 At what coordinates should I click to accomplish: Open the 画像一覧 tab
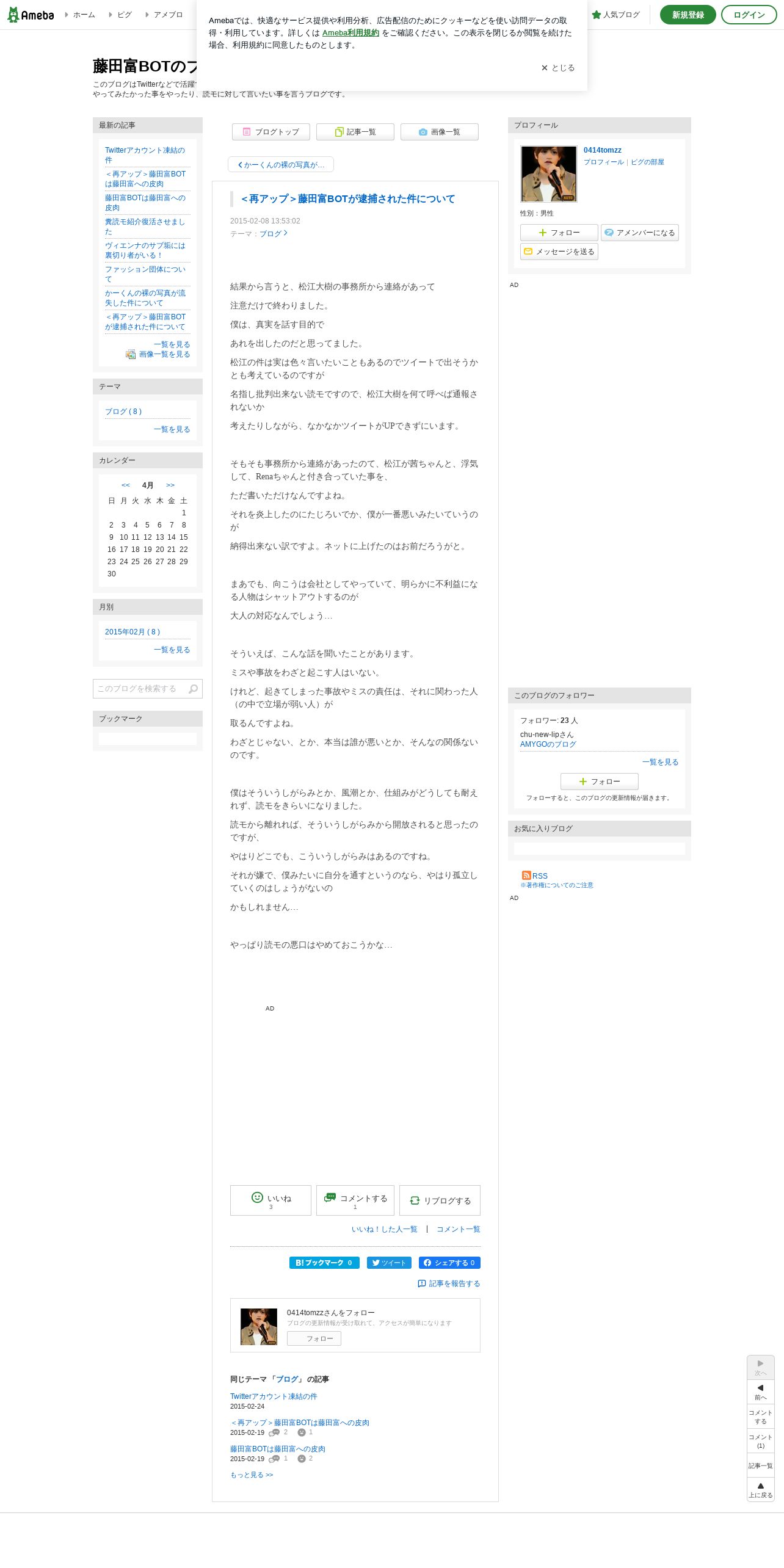pyautogui.click(x=439, y=132)
